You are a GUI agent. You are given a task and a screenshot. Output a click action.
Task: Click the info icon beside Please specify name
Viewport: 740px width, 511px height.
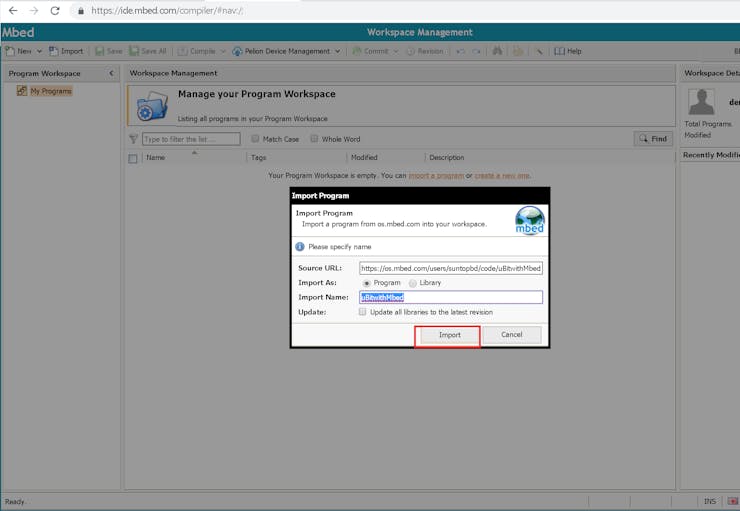click(300, 247)
